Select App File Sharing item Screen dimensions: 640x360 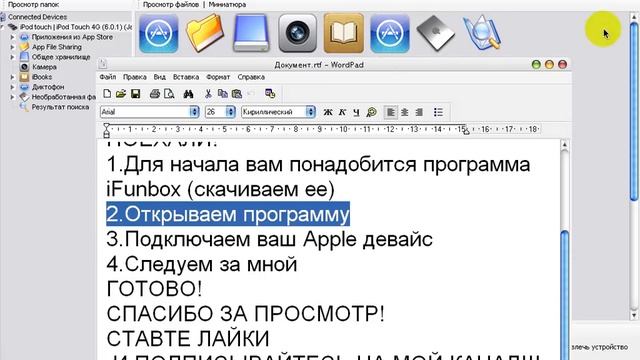click(x=56, y=47)
